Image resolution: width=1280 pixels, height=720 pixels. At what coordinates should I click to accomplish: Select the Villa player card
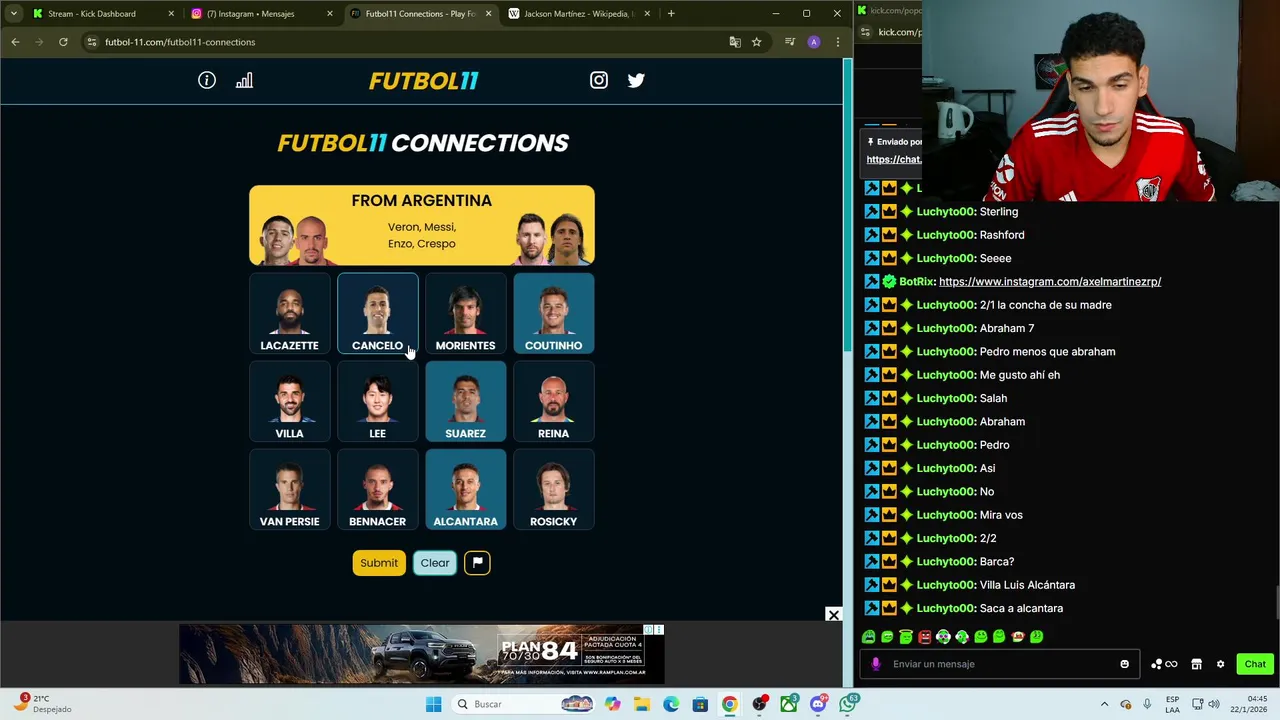click(x=289, y=401)
